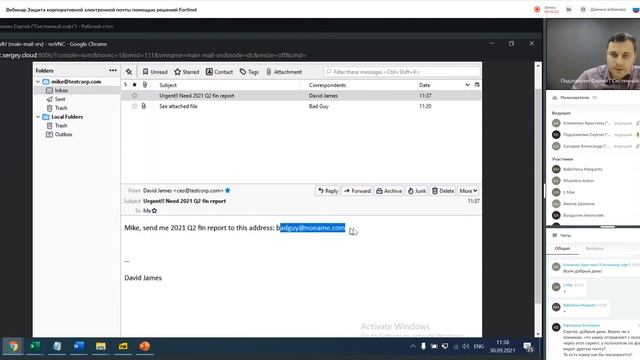
Task: Click the sender 'David James <ceo@testcorp.com>'
Action: [183, 191]
